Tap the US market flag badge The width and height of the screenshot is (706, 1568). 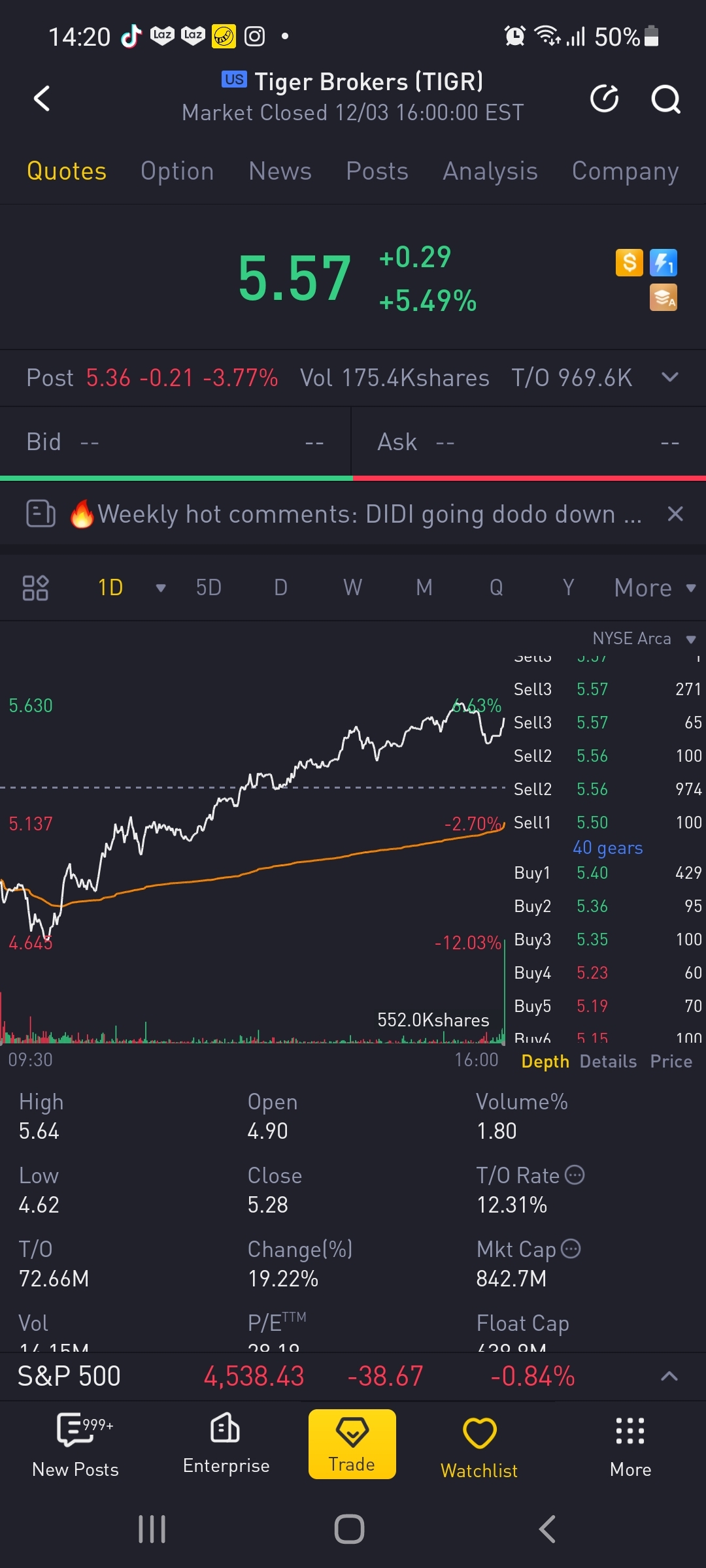tap(234, 80)
